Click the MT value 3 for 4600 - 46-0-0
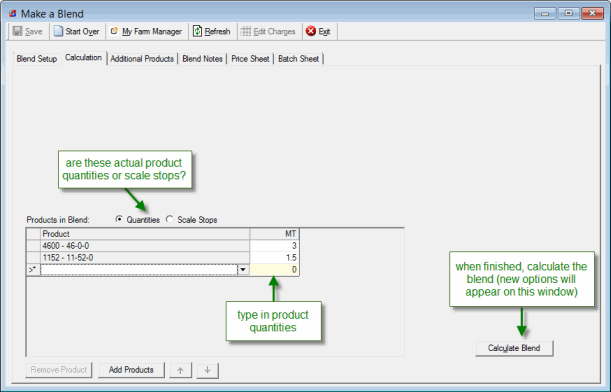 (x=274, y=246)
